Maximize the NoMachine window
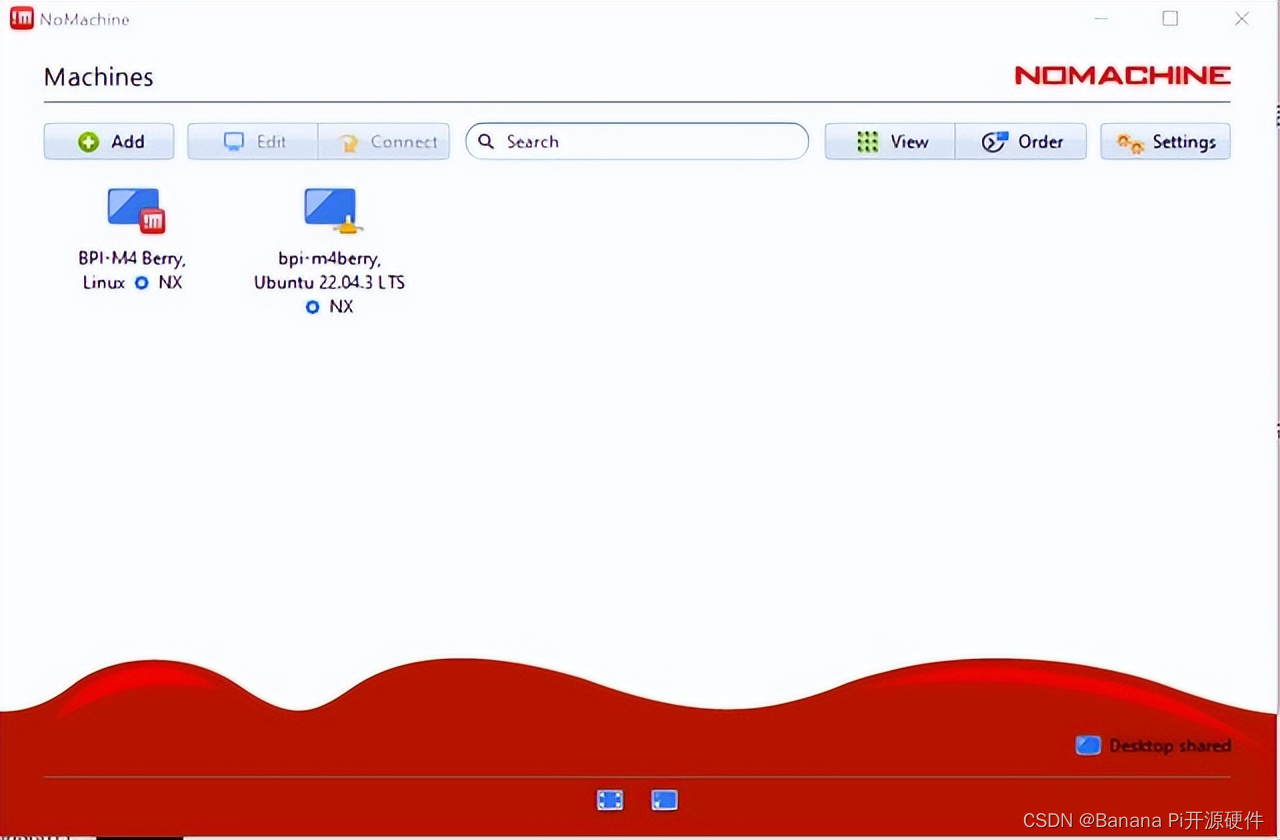Screen dimensions: 1280x840 pyautogui.click(x=1170, y=18)
